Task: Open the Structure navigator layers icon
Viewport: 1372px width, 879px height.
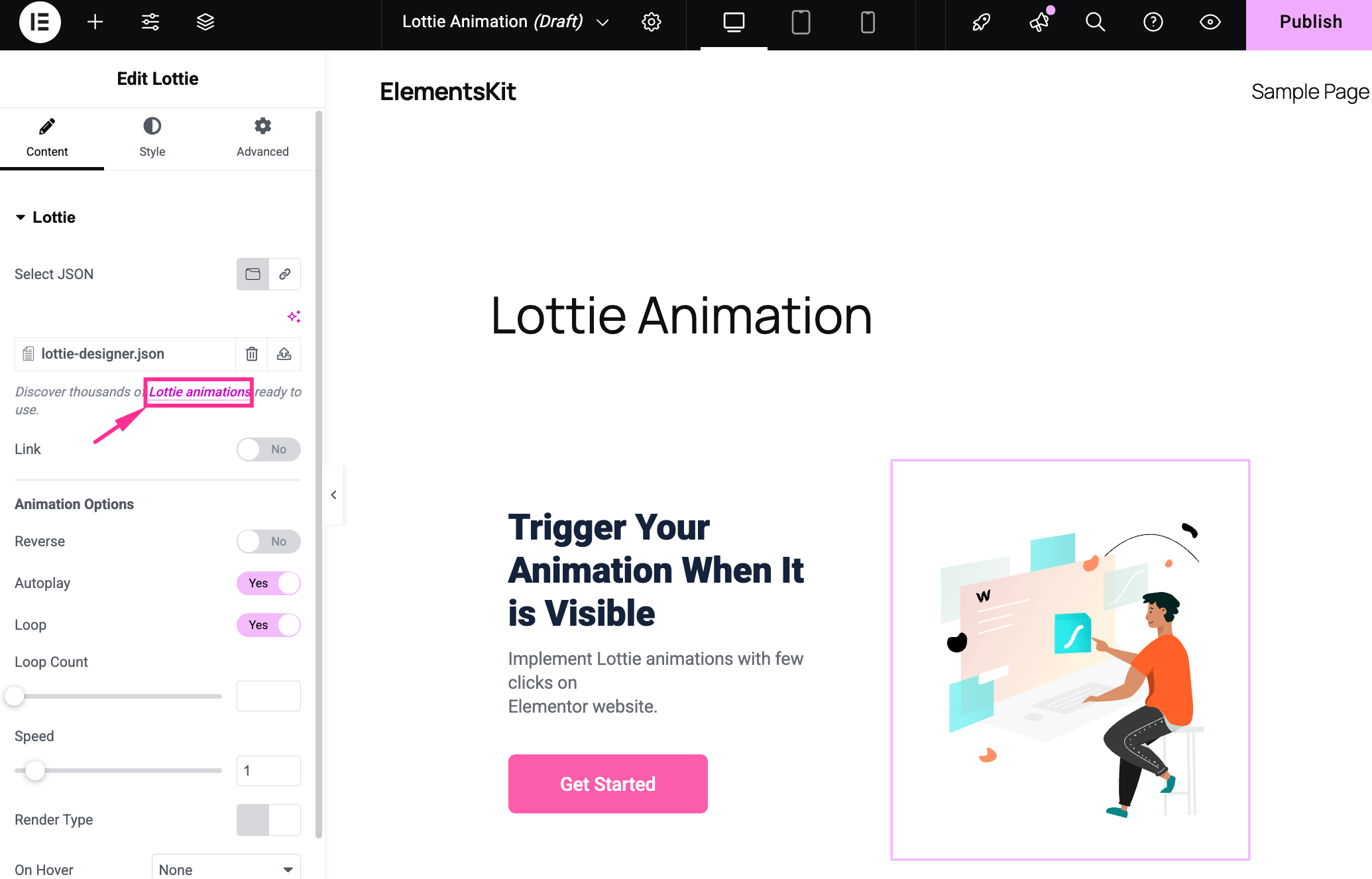Action: pos(205,22)
